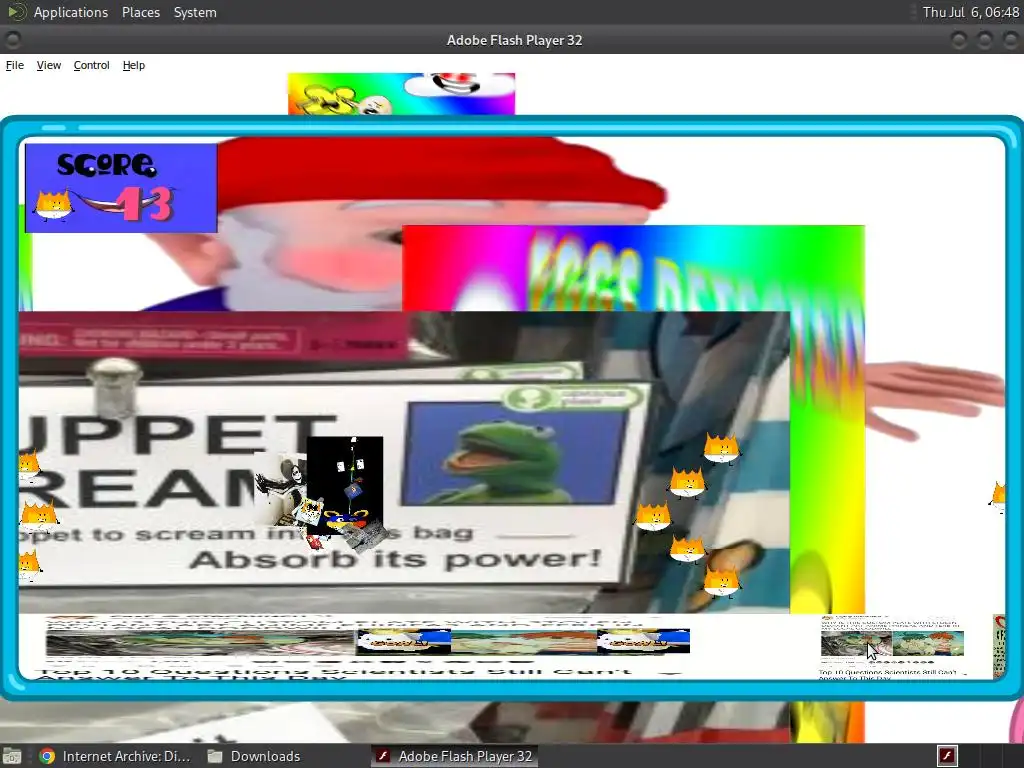Click the desktop logo icon beside Applications

pos(16,12)
